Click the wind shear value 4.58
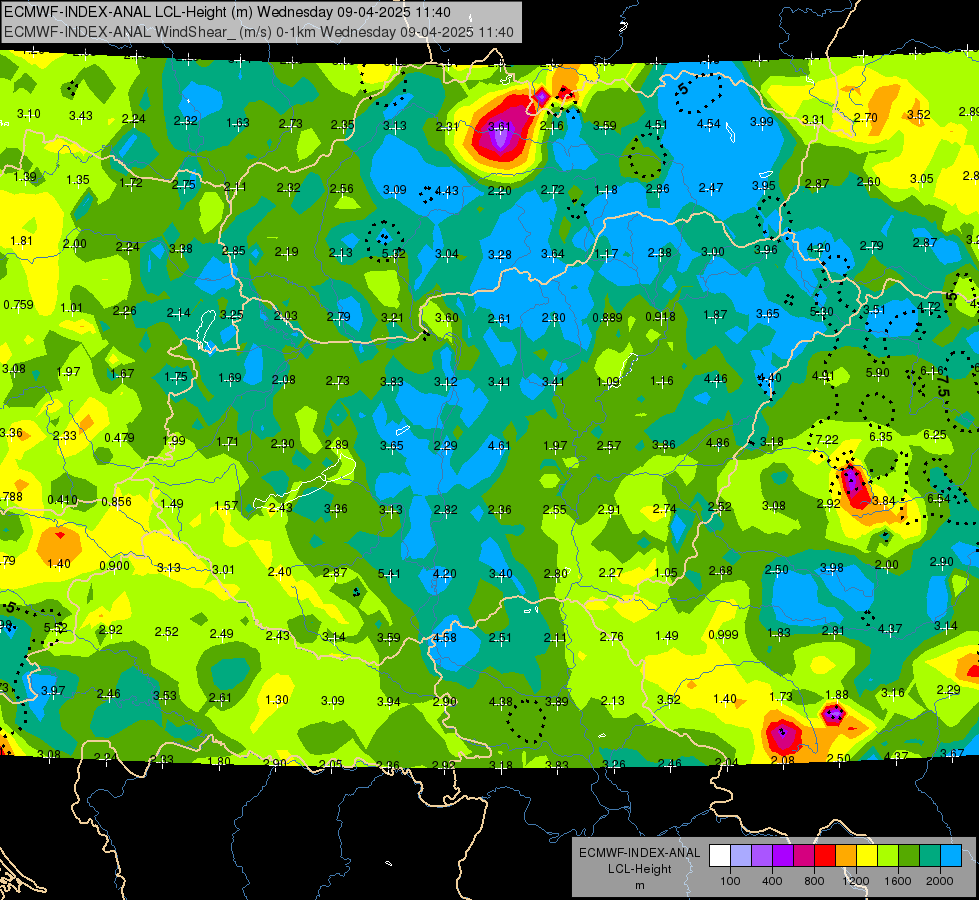This screenshot has width=979, height=900. [x=445, y=638]
